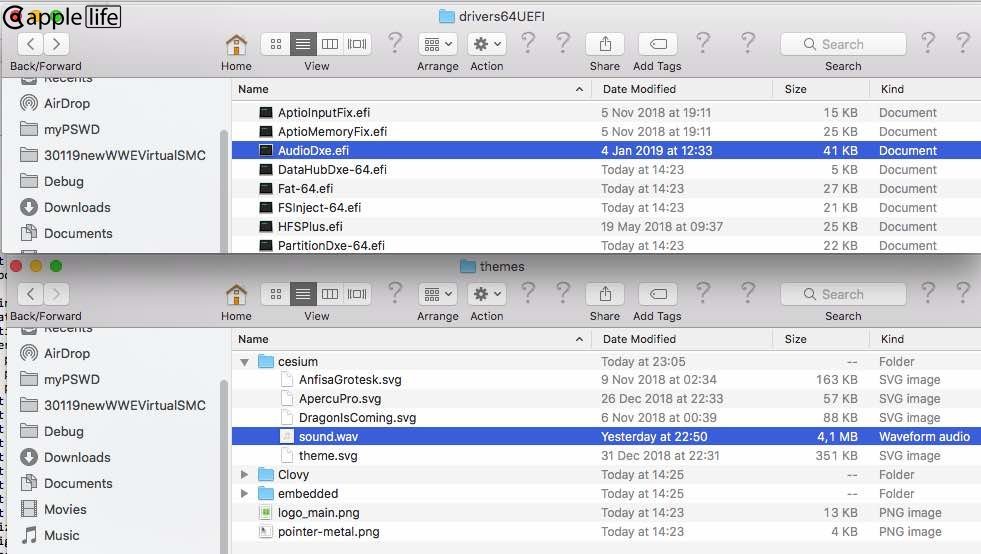Open myPSWD folder in drivers64UEFI sidebar
The height and width of the screenshot is (554, 981).
click(x=60, y=130)
